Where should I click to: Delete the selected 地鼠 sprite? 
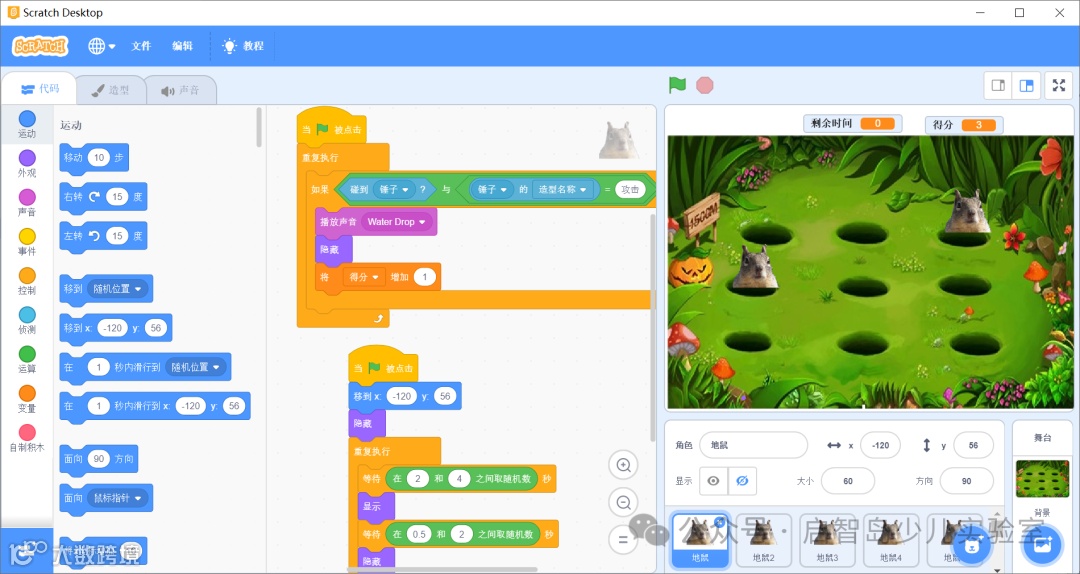tap(720, 522)
